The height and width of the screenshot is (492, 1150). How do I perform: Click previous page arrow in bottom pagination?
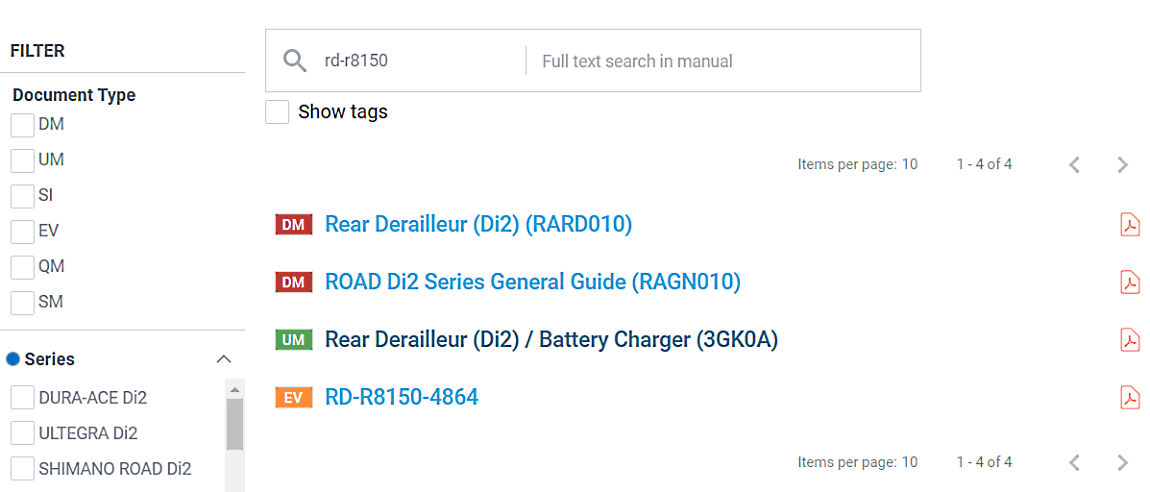point(1075,462)
